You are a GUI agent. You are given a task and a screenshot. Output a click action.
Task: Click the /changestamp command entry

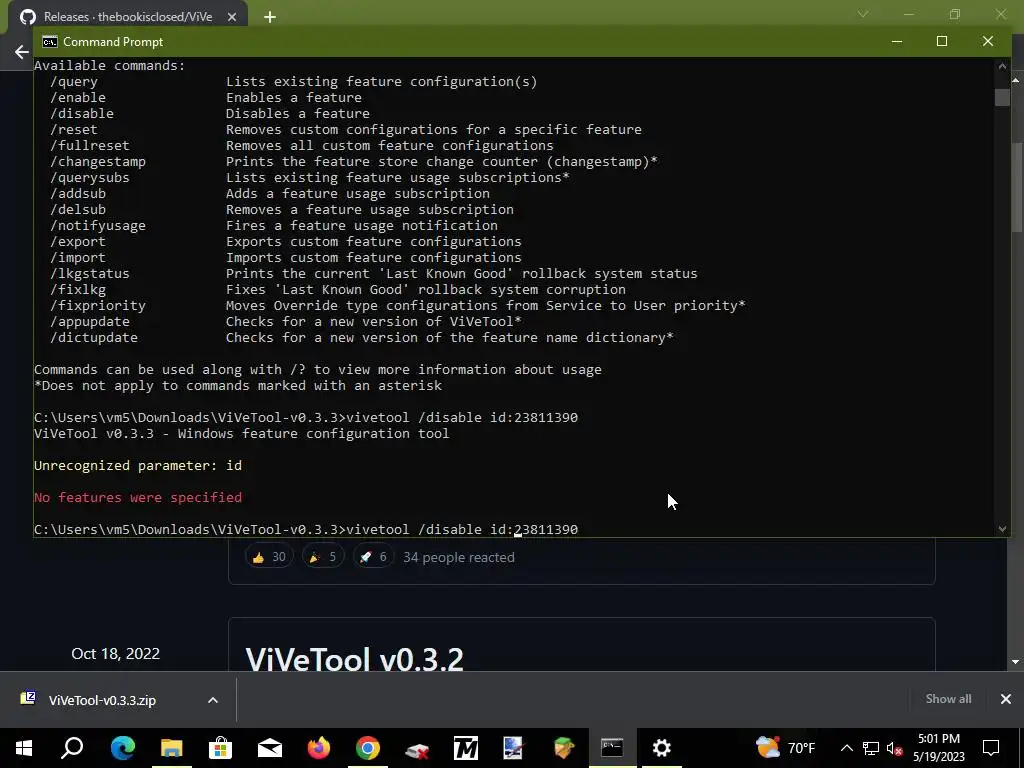click(98, 161)
